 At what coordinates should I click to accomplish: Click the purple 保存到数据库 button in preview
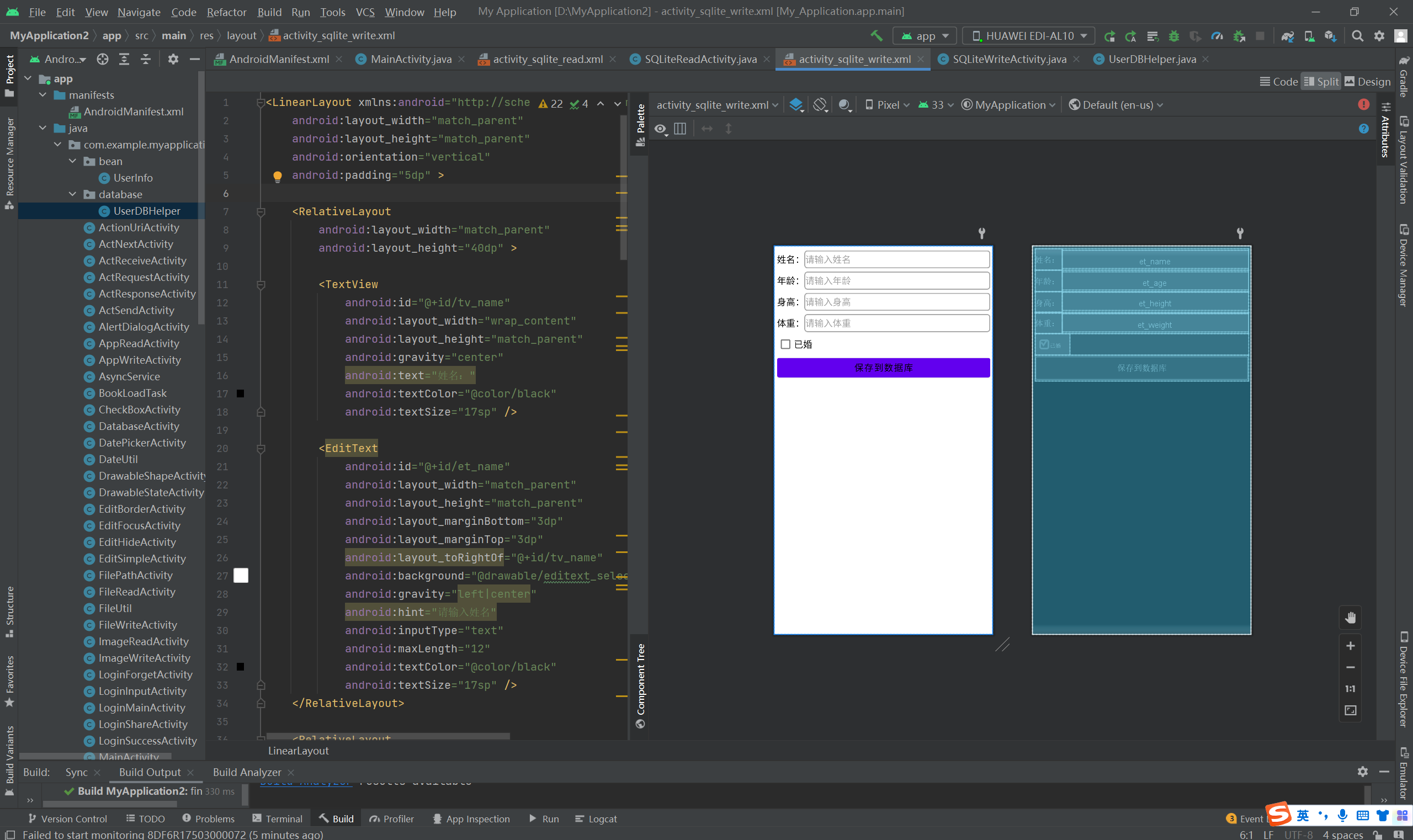[x=883, y=368]
